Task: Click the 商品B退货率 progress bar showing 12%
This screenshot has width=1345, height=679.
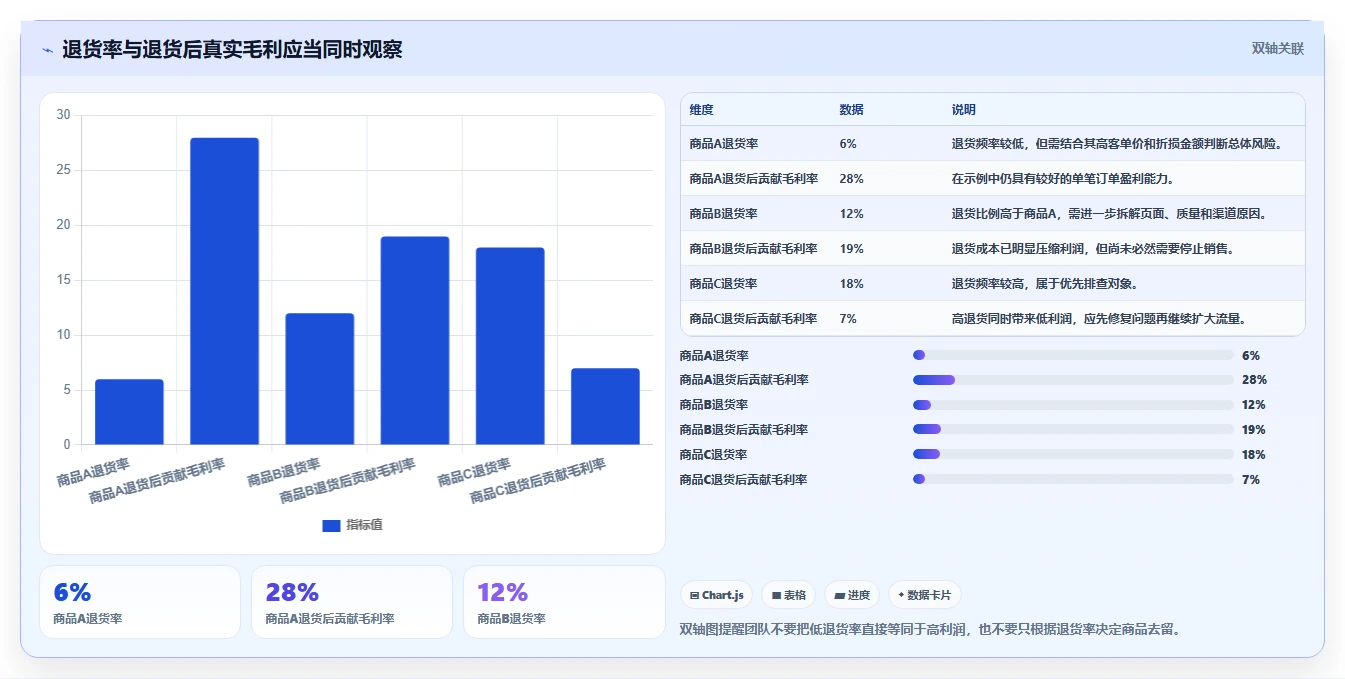Action: click(1073, 405)
